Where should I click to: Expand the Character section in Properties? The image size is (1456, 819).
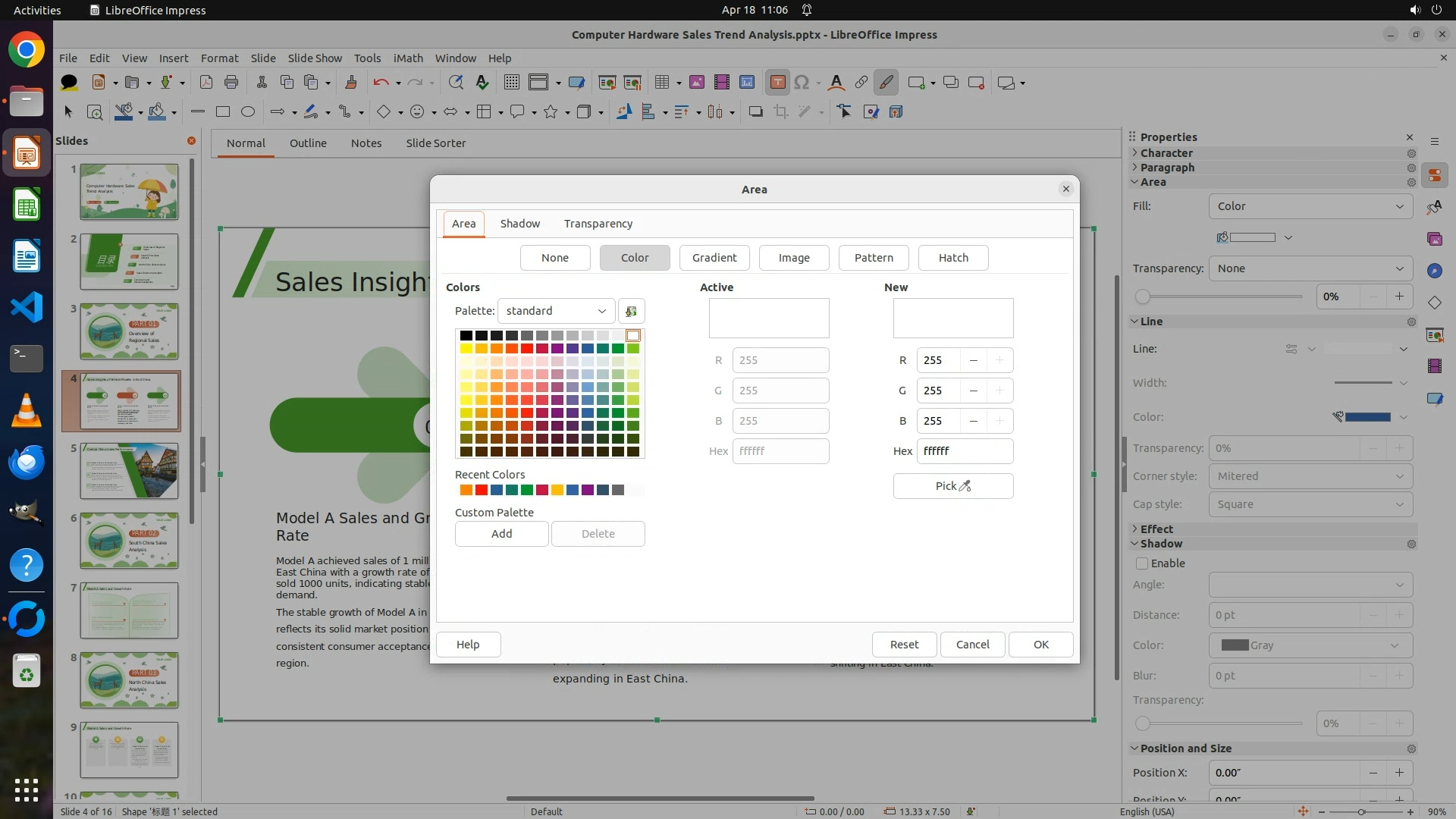coord(1166,153)
